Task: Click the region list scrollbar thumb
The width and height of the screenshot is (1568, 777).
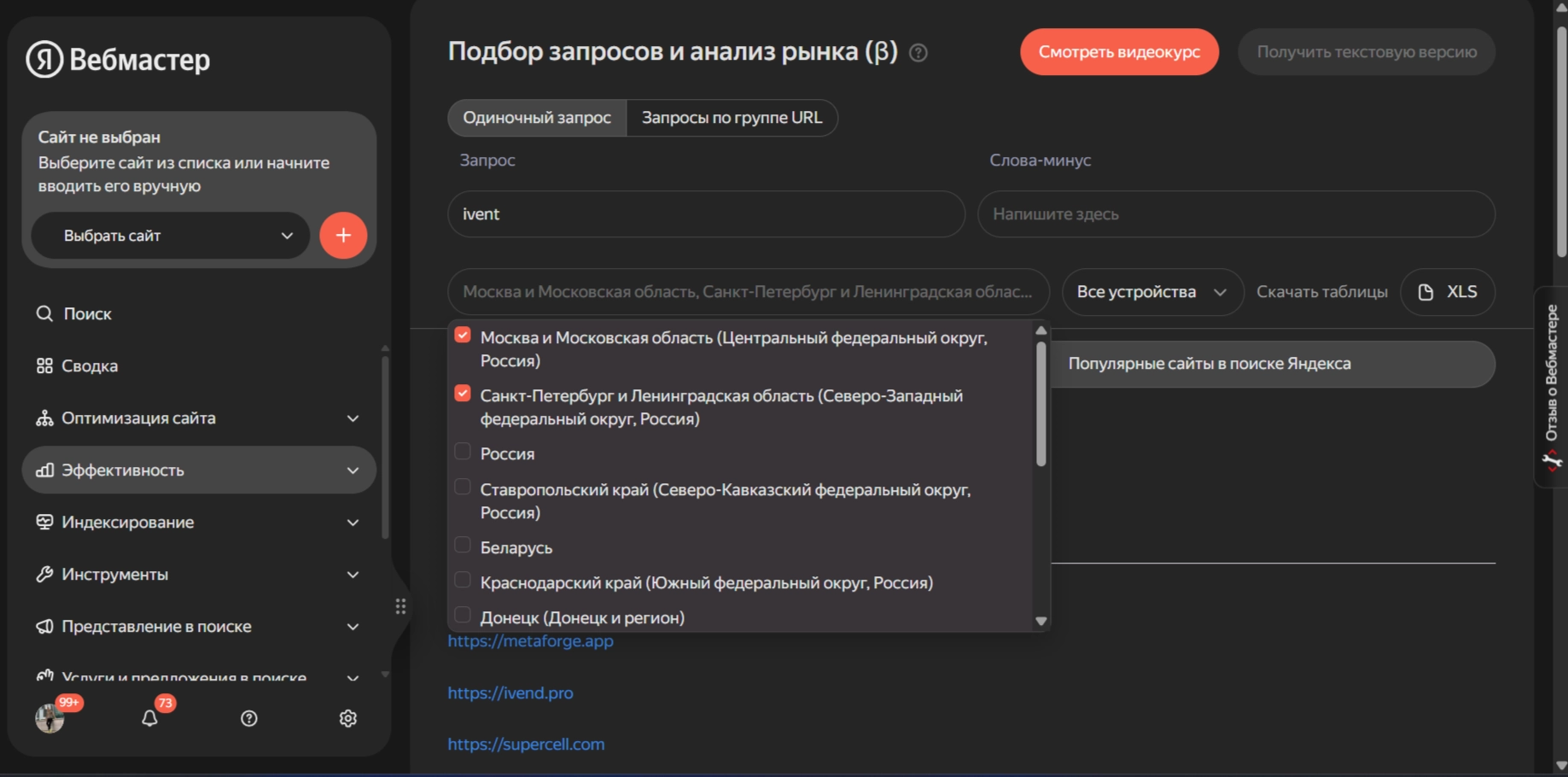Action: pos(1041,404)
